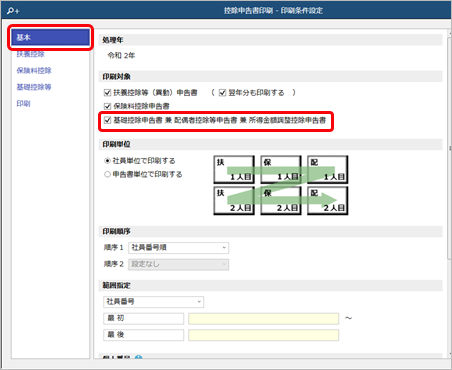Click the blue info icon at bottom
Image resolution: width=452 pixels, height=370 pixels.
tap(138, 357)
